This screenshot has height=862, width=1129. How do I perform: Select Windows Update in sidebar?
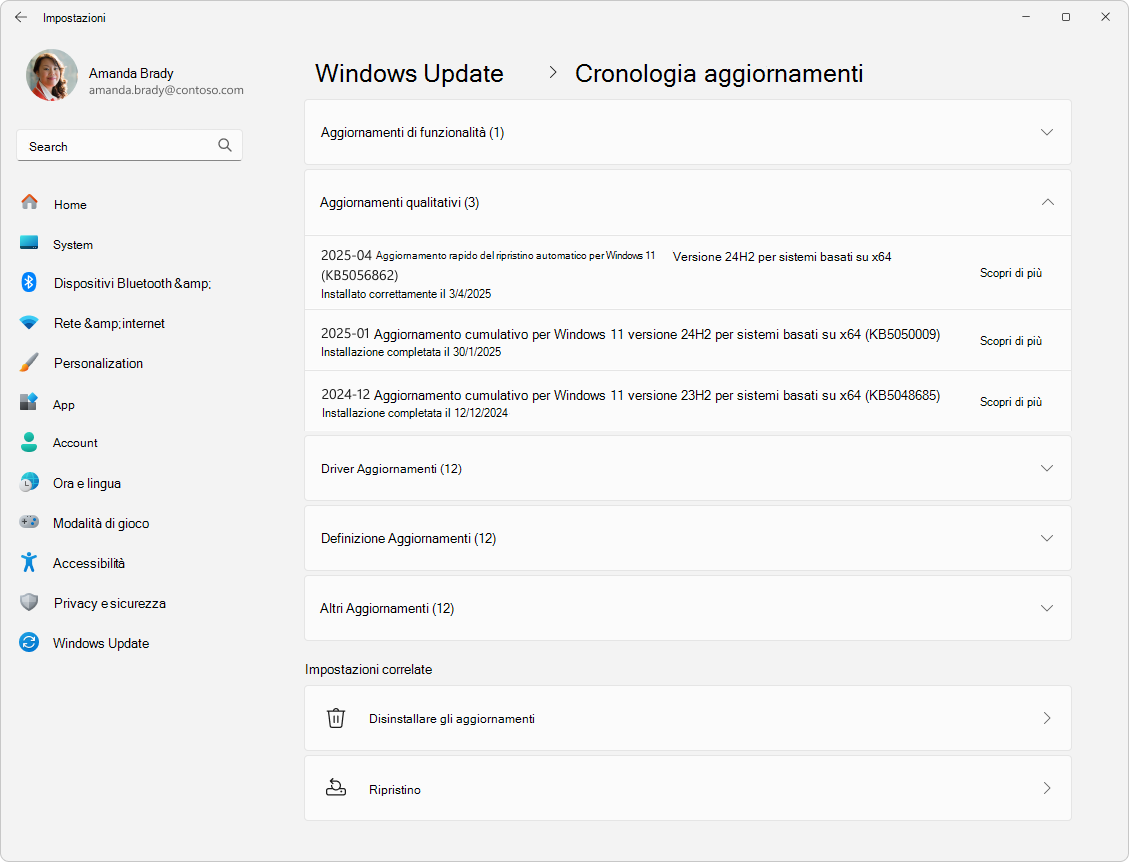pos(101,643)
